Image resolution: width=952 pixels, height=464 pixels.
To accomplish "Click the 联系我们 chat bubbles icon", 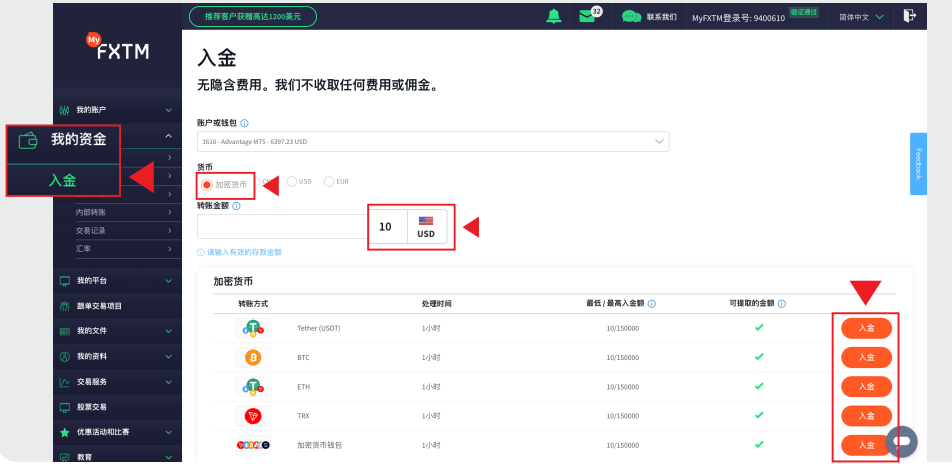I will pyautogui.click(x=631, y=16).
